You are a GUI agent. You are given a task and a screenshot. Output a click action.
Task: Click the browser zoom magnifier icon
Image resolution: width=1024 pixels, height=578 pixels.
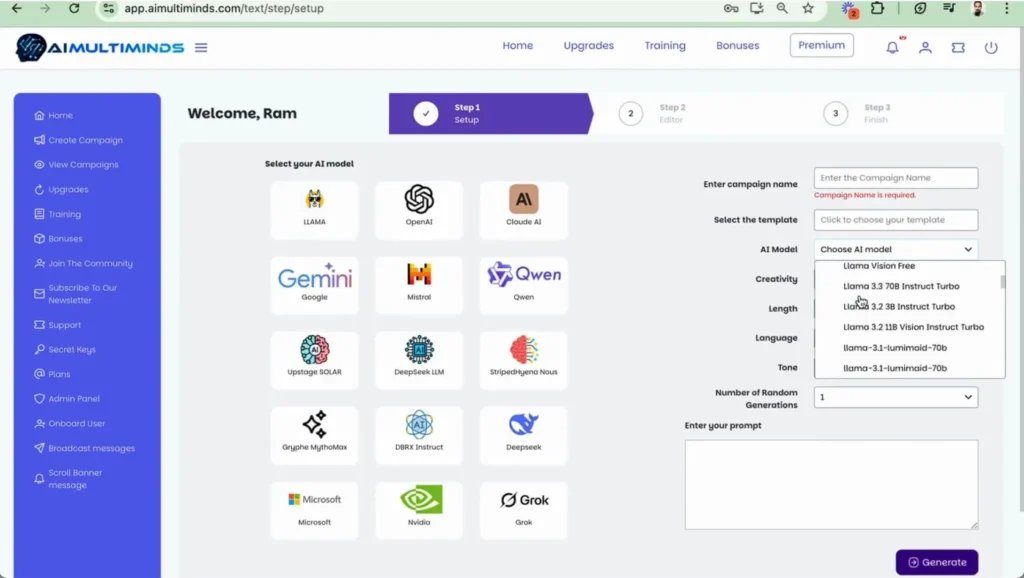782,8
